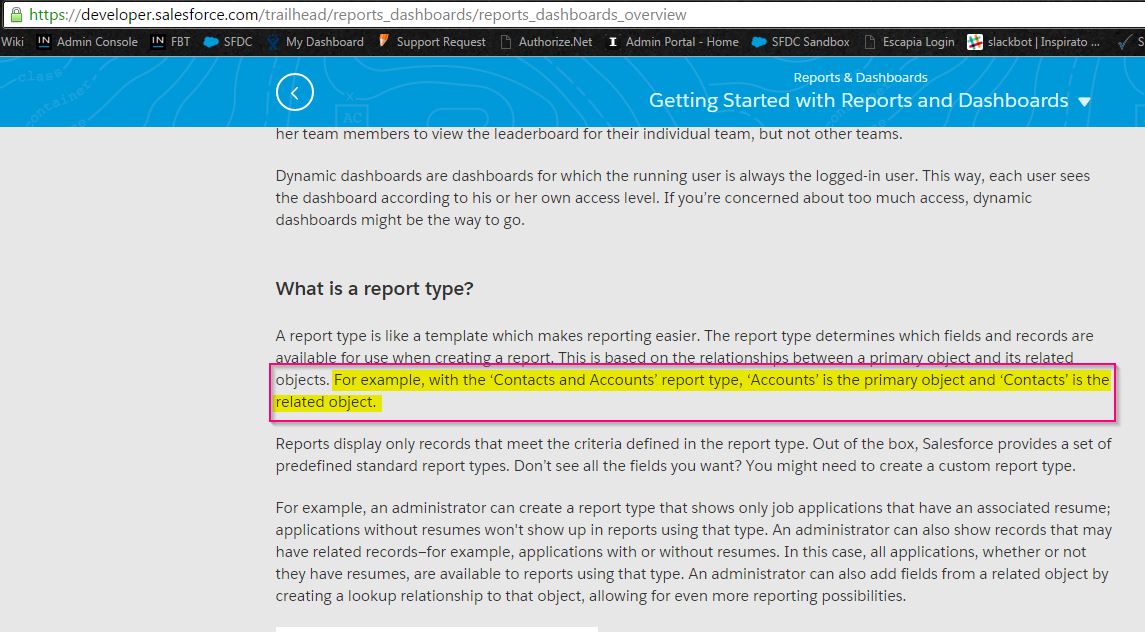Click the SFDC Sandbox cloud icon

tap(759, 42)
